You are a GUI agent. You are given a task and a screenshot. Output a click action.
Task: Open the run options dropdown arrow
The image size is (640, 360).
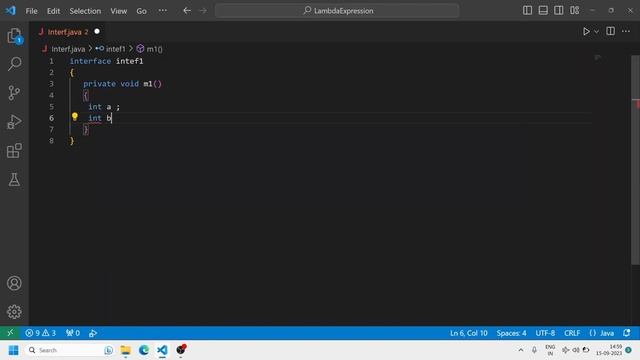click(596, 31)
